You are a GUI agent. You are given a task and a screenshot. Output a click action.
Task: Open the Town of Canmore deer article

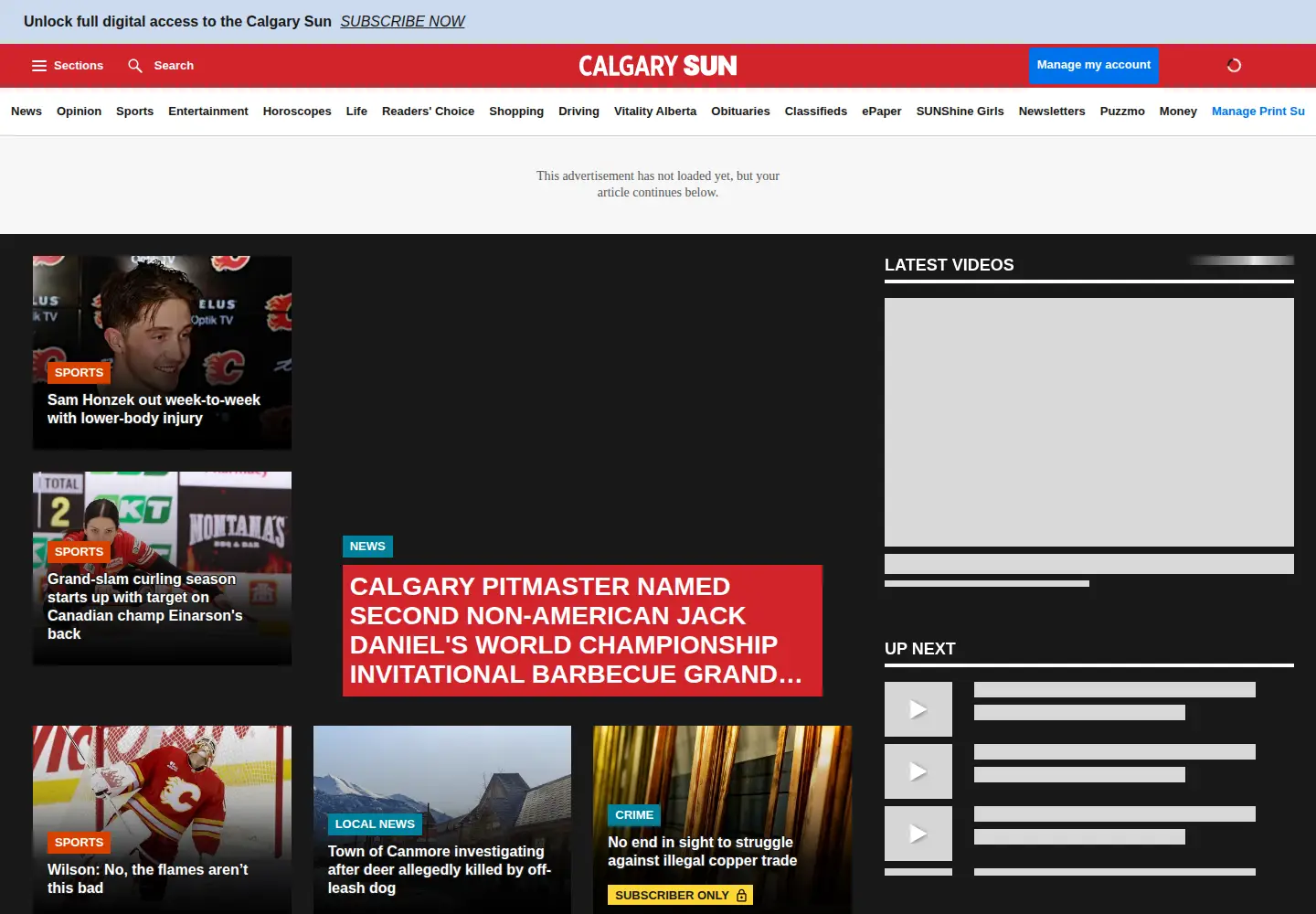coord(440,869)
